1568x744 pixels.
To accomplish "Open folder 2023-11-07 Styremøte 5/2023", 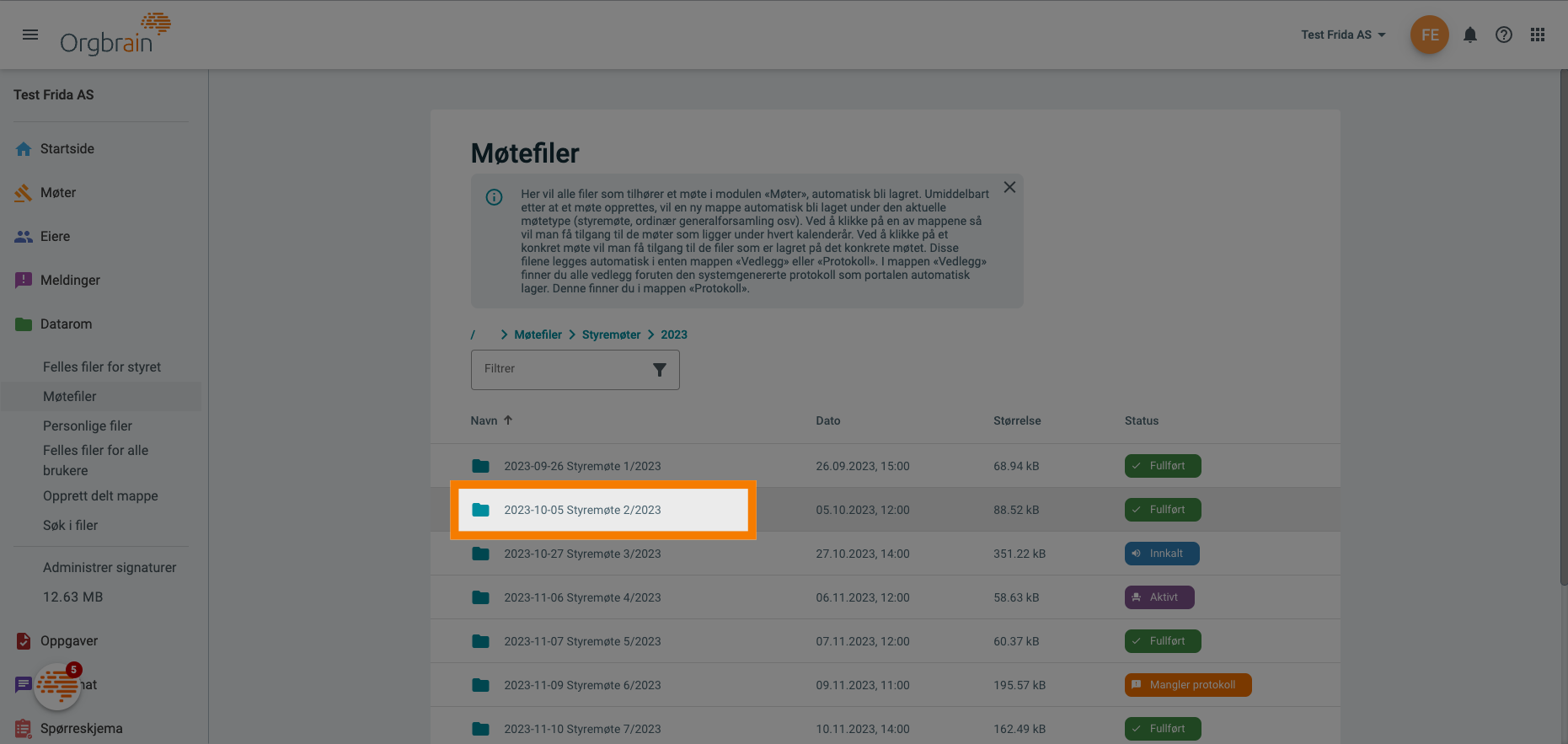I will pos(582,641).
